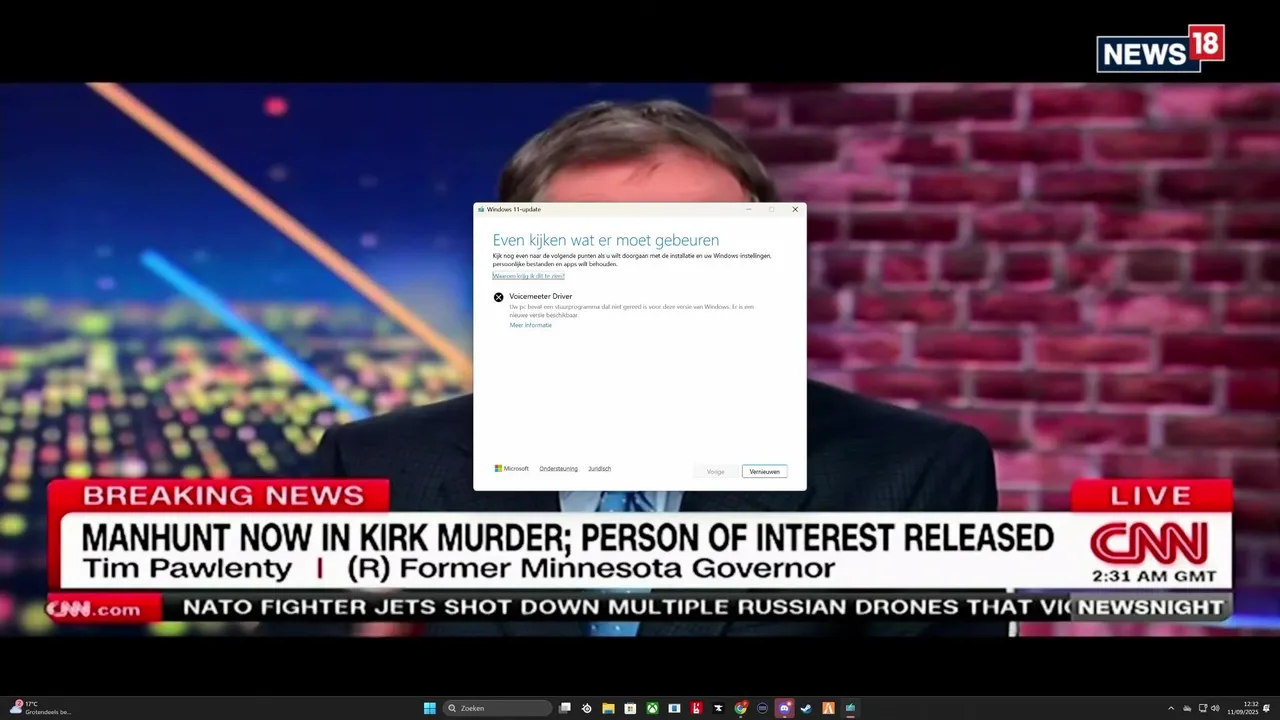Click the greyed-out Vorige button

[715, 471]
